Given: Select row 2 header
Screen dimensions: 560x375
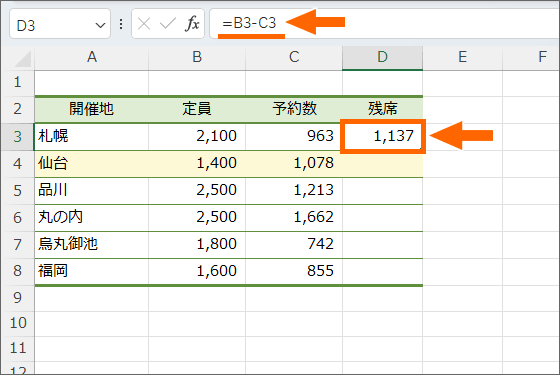Looking at the screenshot, I should pyautogui.click(x=18, y=109).
